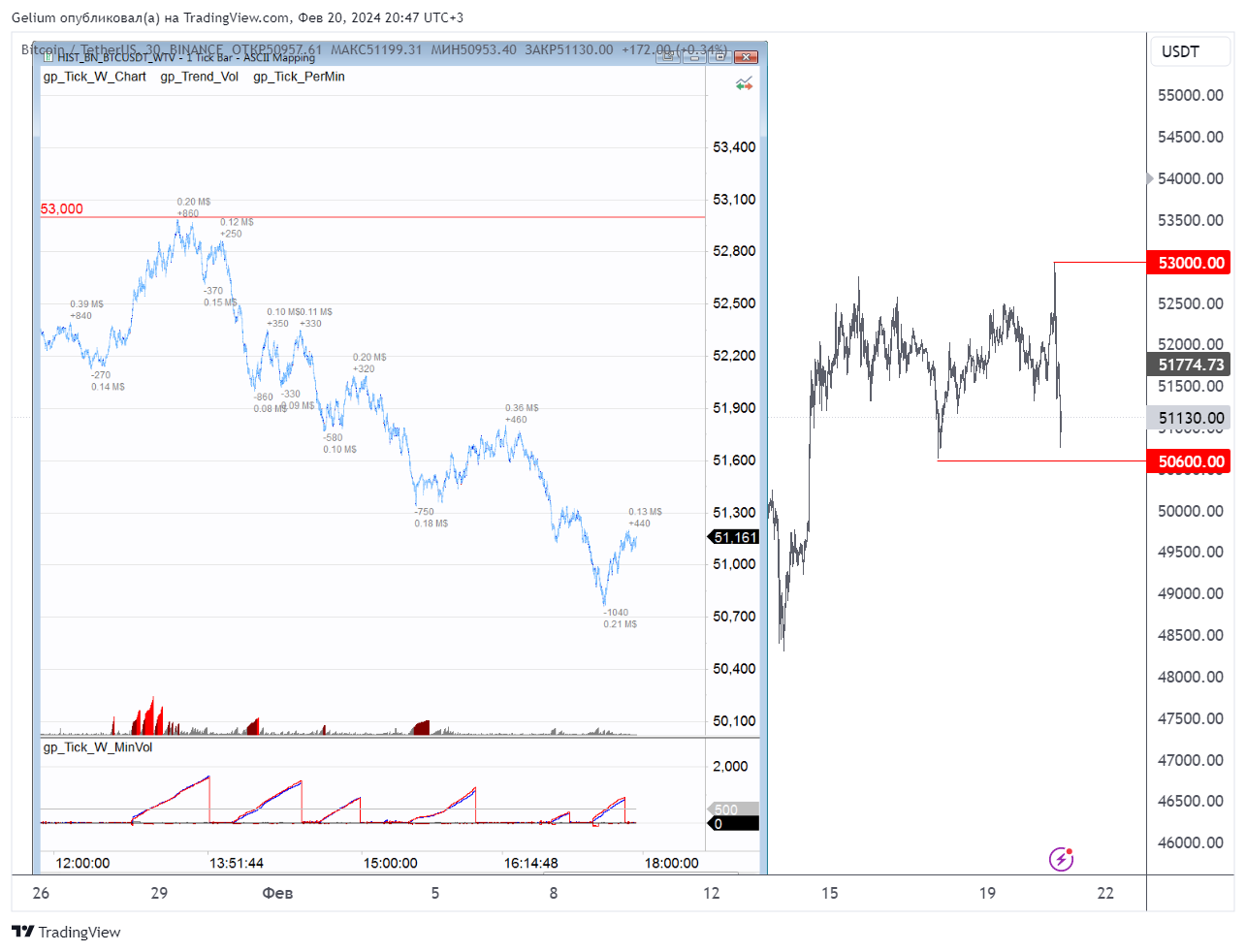Click the 12:00:00 time axis label
Viewport: 1246px width, 952px height.
pyautogui.click(x=82, y=863)
